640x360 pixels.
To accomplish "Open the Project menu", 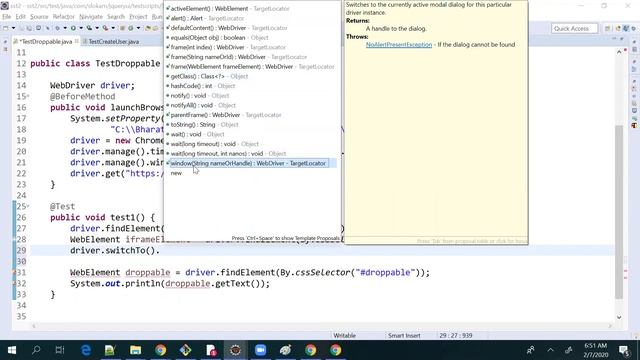I will [138, 17].
